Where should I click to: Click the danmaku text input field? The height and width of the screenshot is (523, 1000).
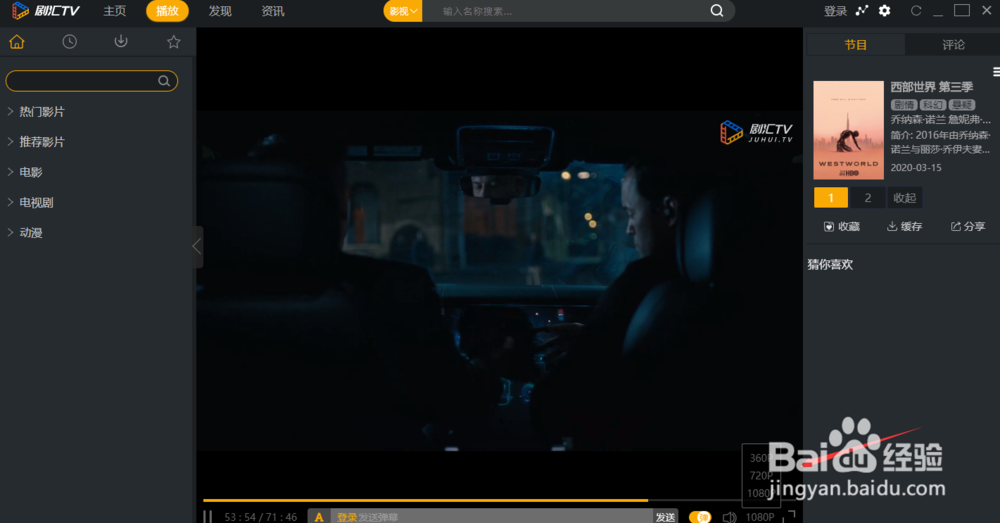click(491, 517)
